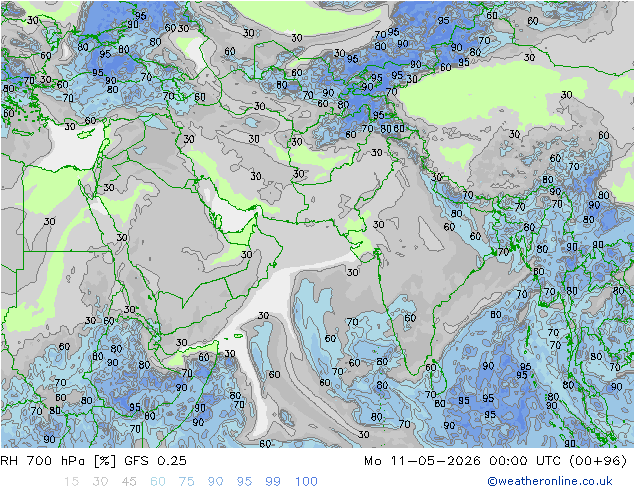Click the legend value 95 in the color scale
634x490 pixels.
pos(244,481)
